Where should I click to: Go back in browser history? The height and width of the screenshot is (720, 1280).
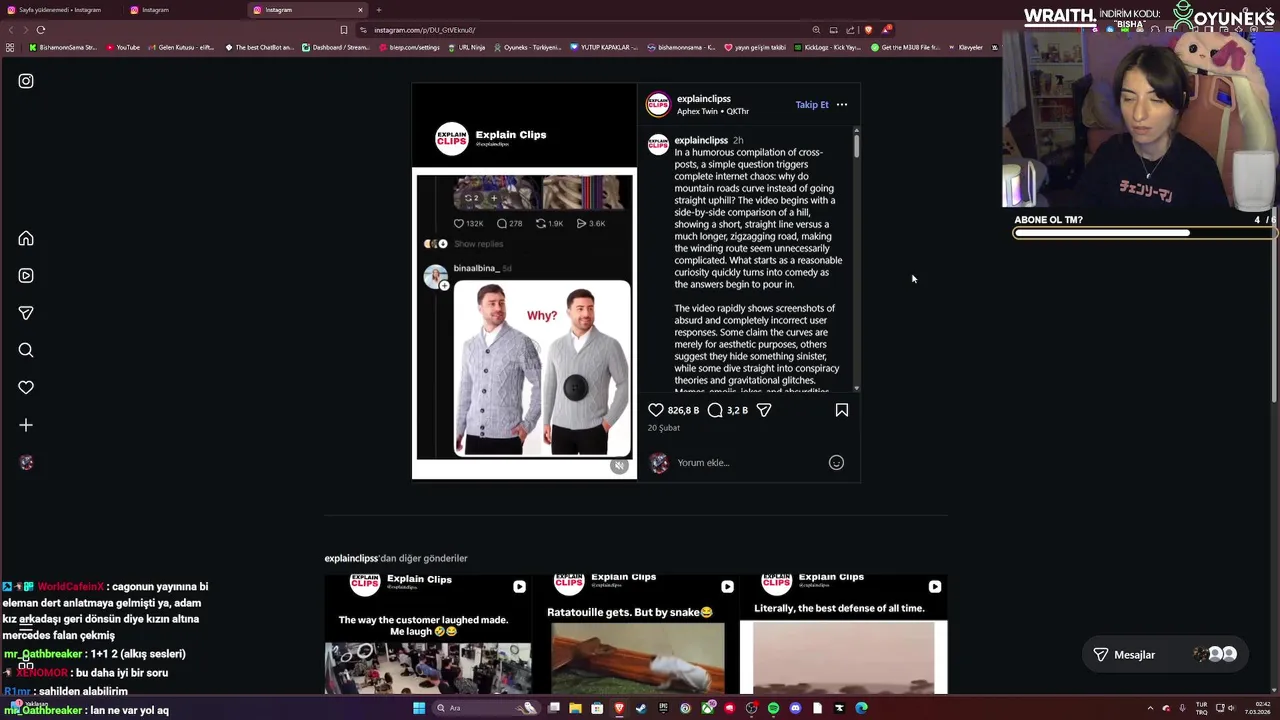point(11,30)
